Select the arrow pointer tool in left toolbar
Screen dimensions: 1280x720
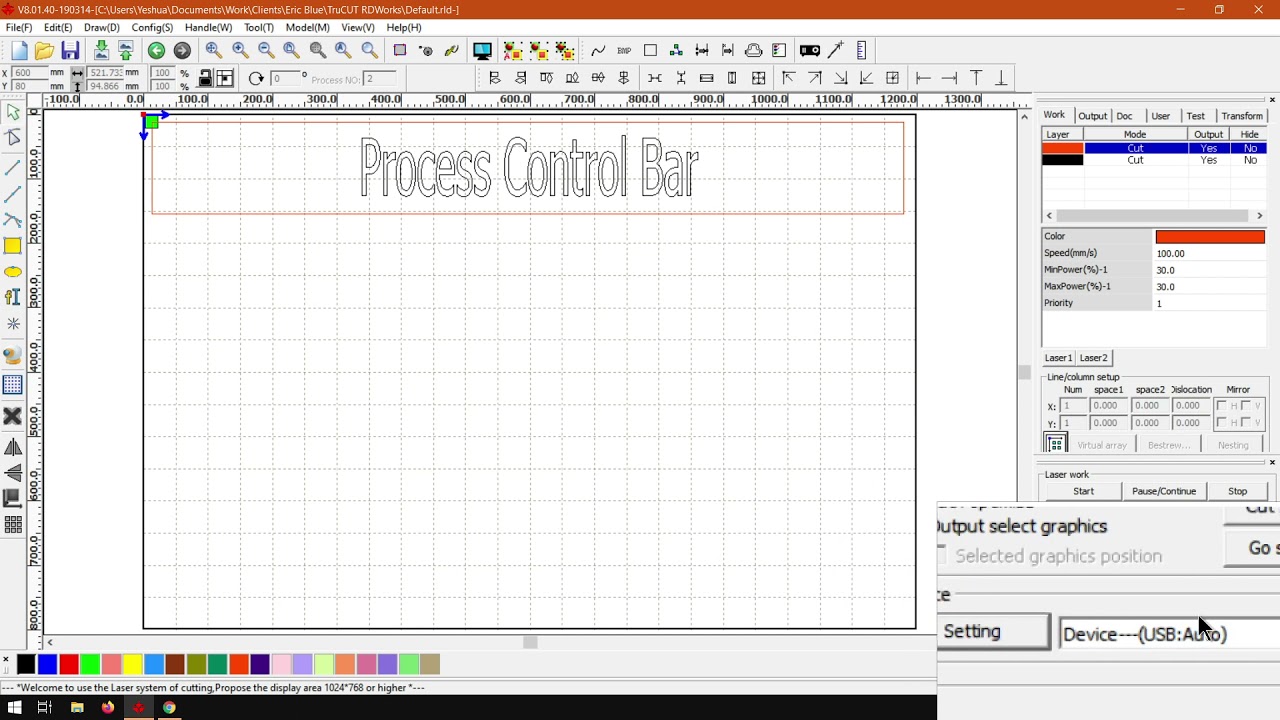tap(12, 113)
